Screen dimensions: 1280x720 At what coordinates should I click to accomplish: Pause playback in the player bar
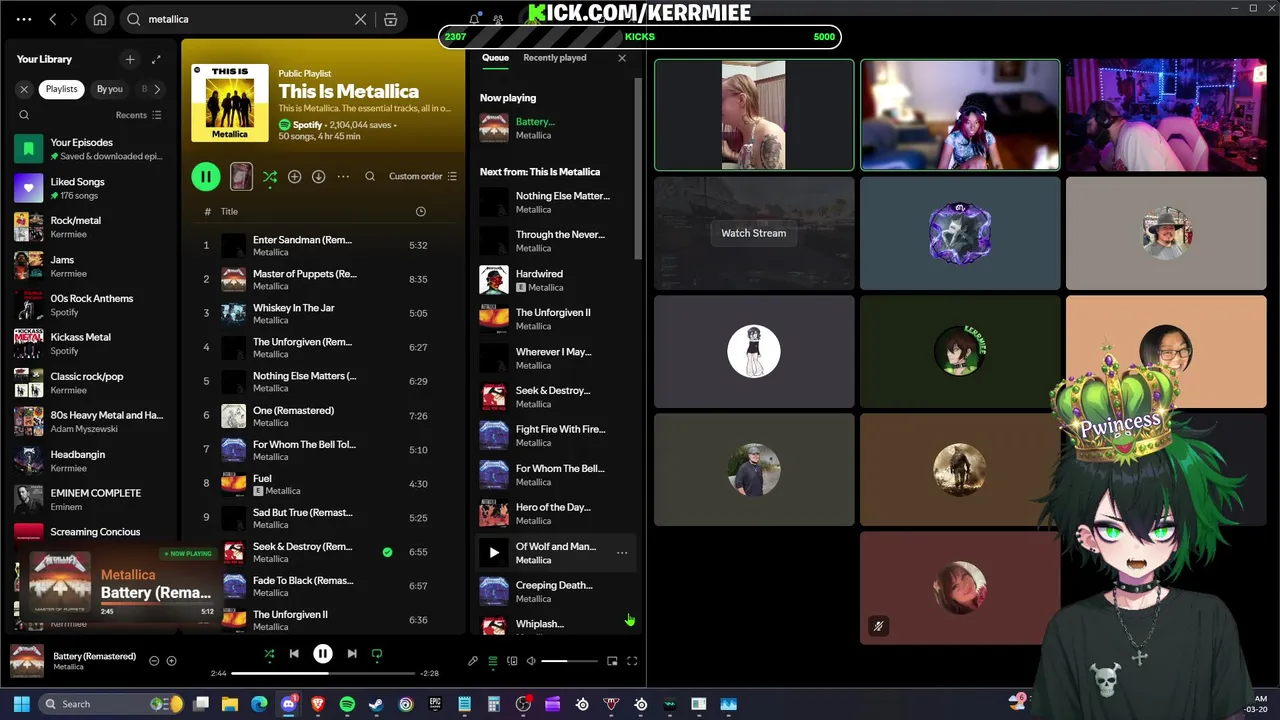(322, 654)
